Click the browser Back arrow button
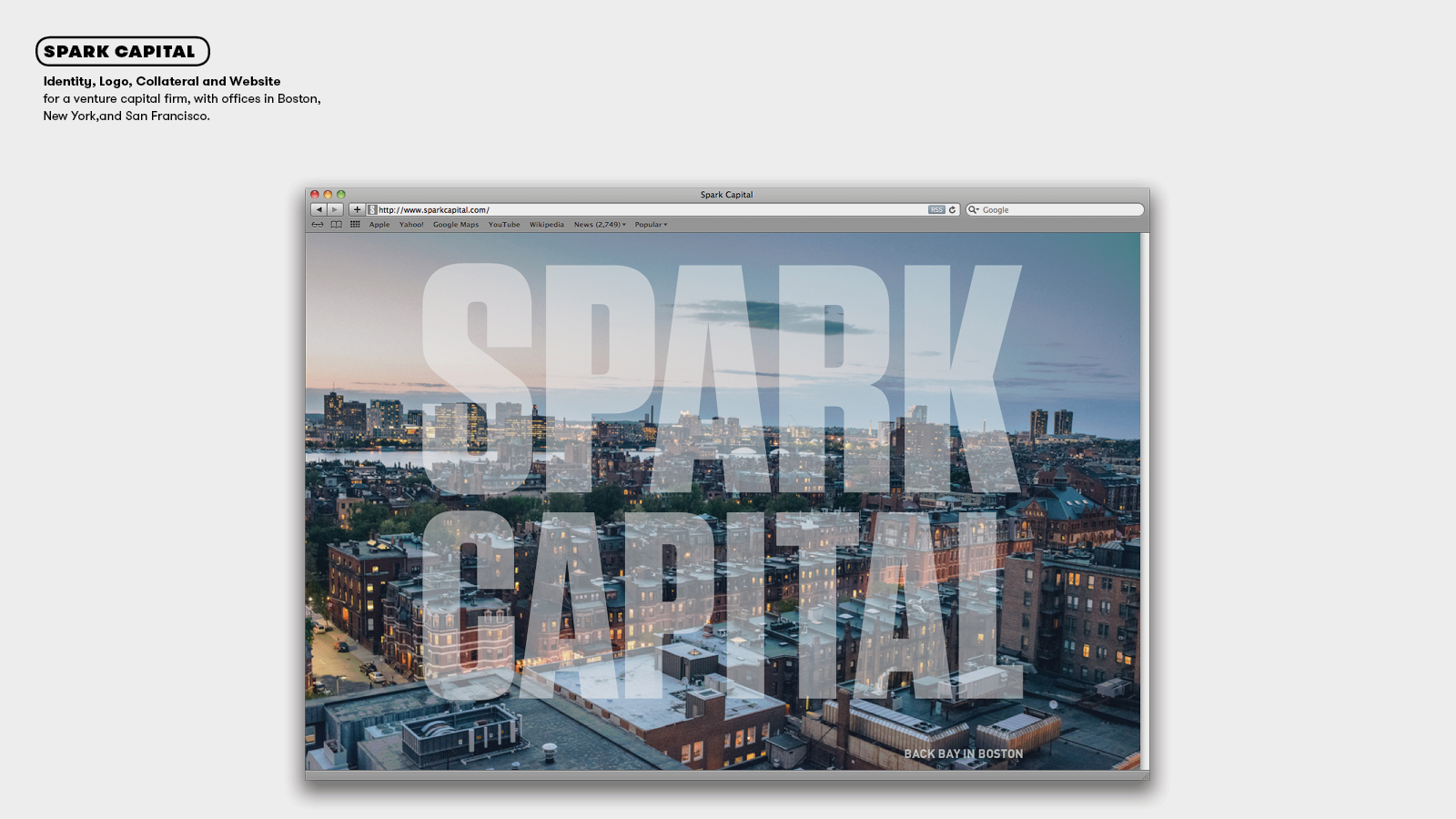The width and height of the screenshot is (1456, 819). click(318, 210)
